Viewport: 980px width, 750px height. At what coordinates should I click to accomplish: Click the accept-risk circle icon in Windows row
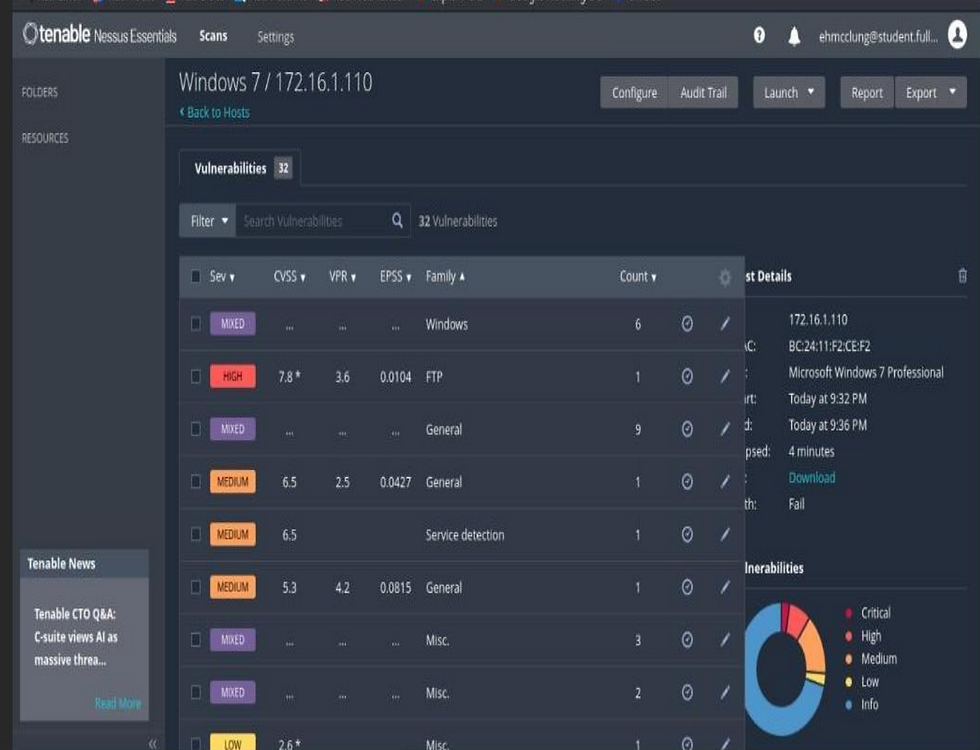click(687, 324)
